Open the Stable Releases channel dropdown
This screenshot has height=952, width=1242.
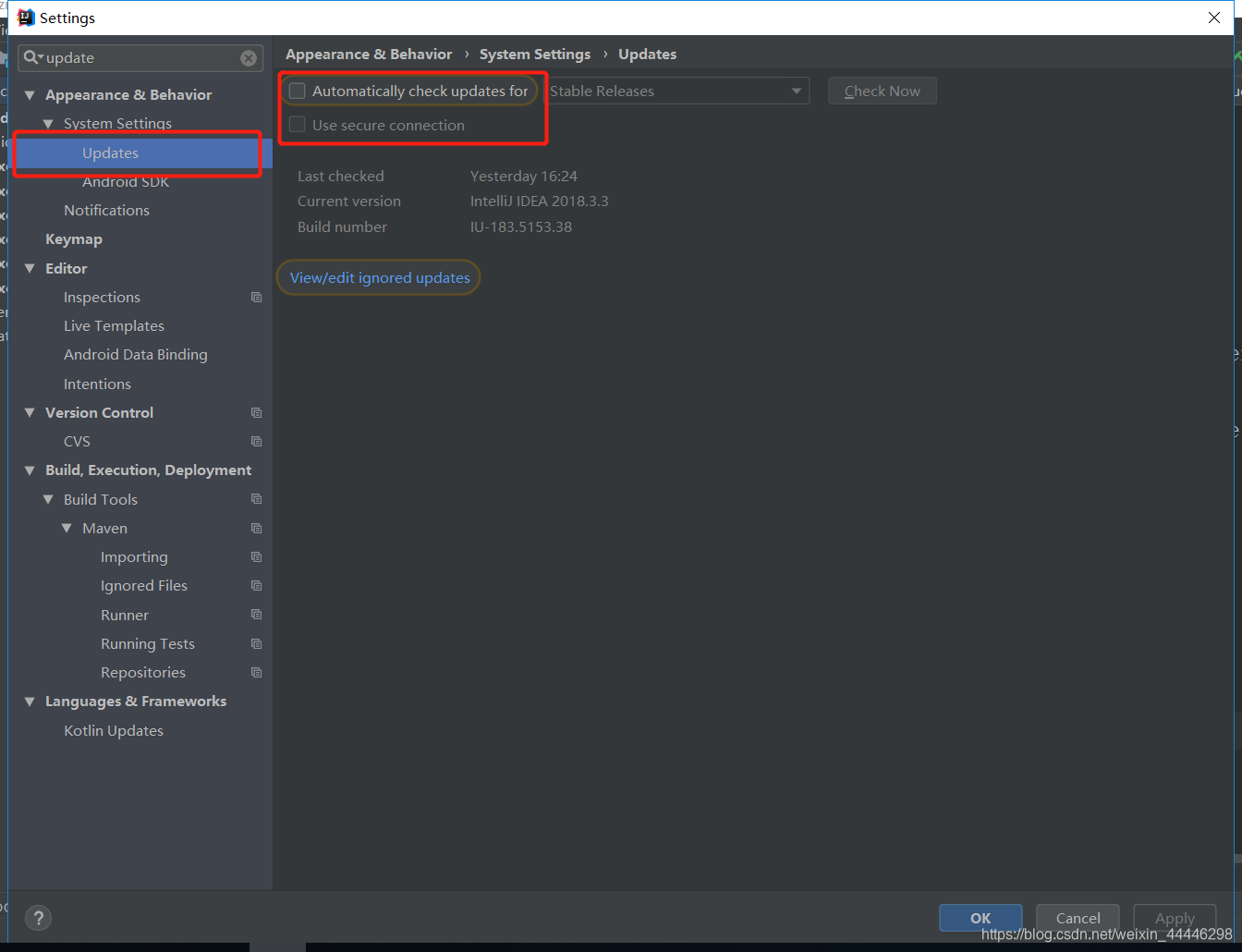pyautogui.click(x=678, y=91)
